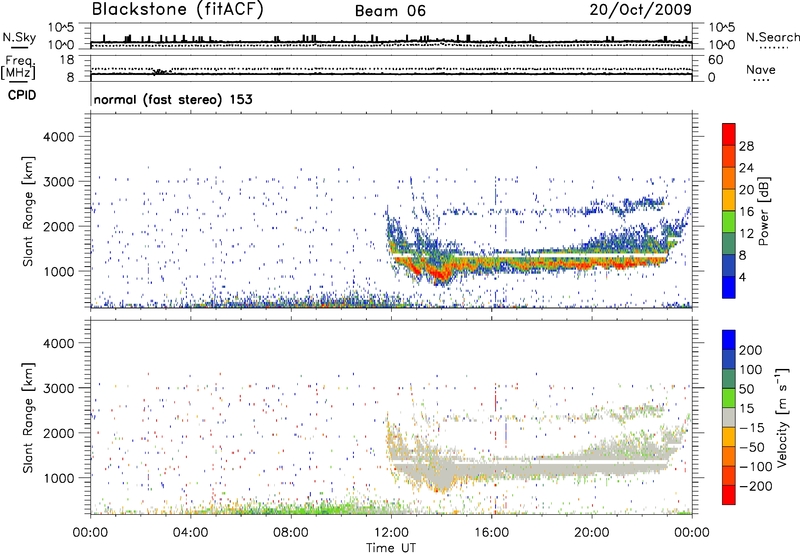Click velocity scale value '50'
Screen dimensions: 800x554
point(746,389)
